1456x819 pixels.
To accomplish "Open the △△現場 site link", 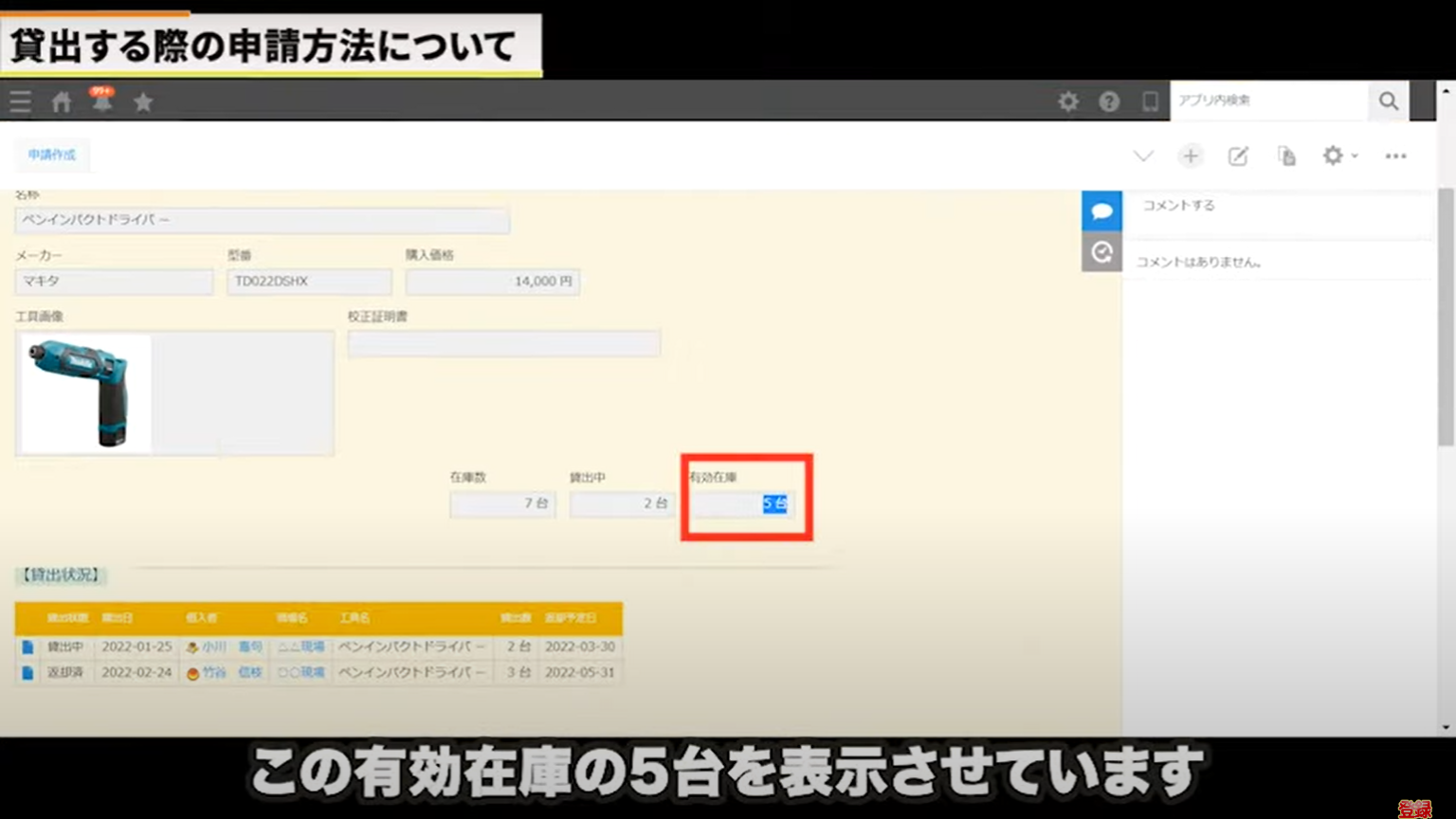I will click(300, 646).
